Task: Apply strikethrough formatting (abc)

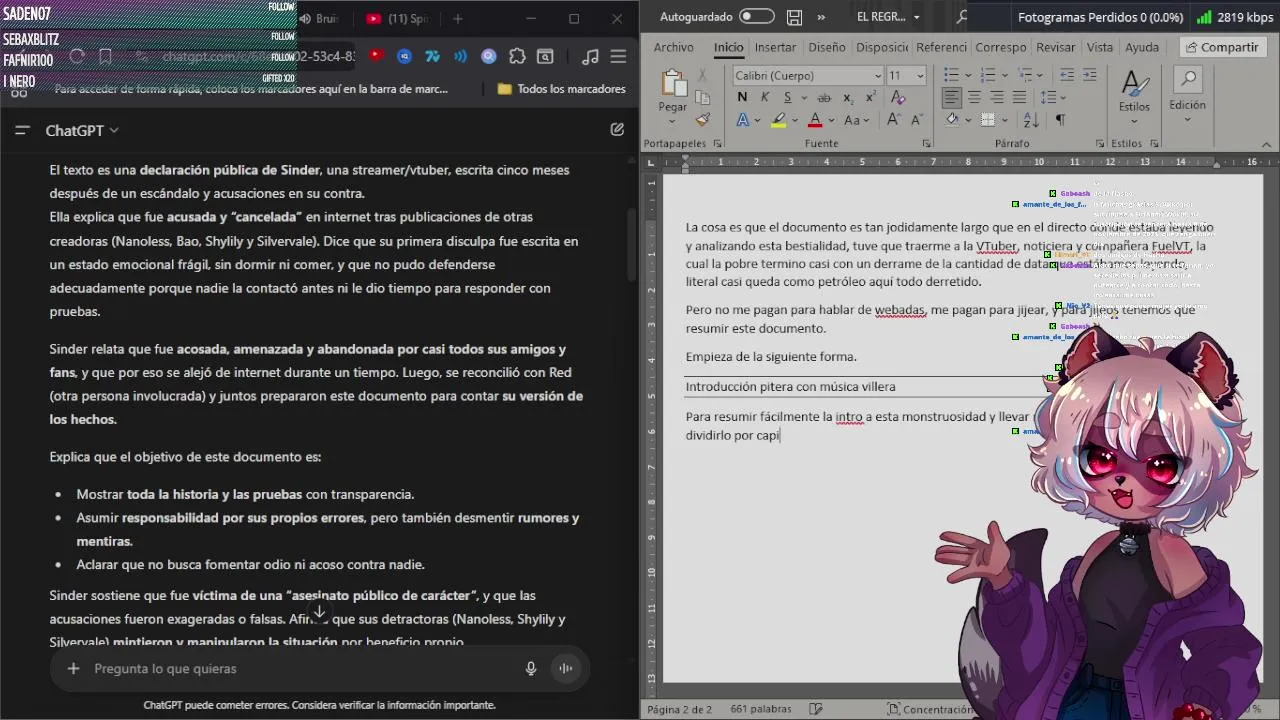Action: [x=824, y=97]
